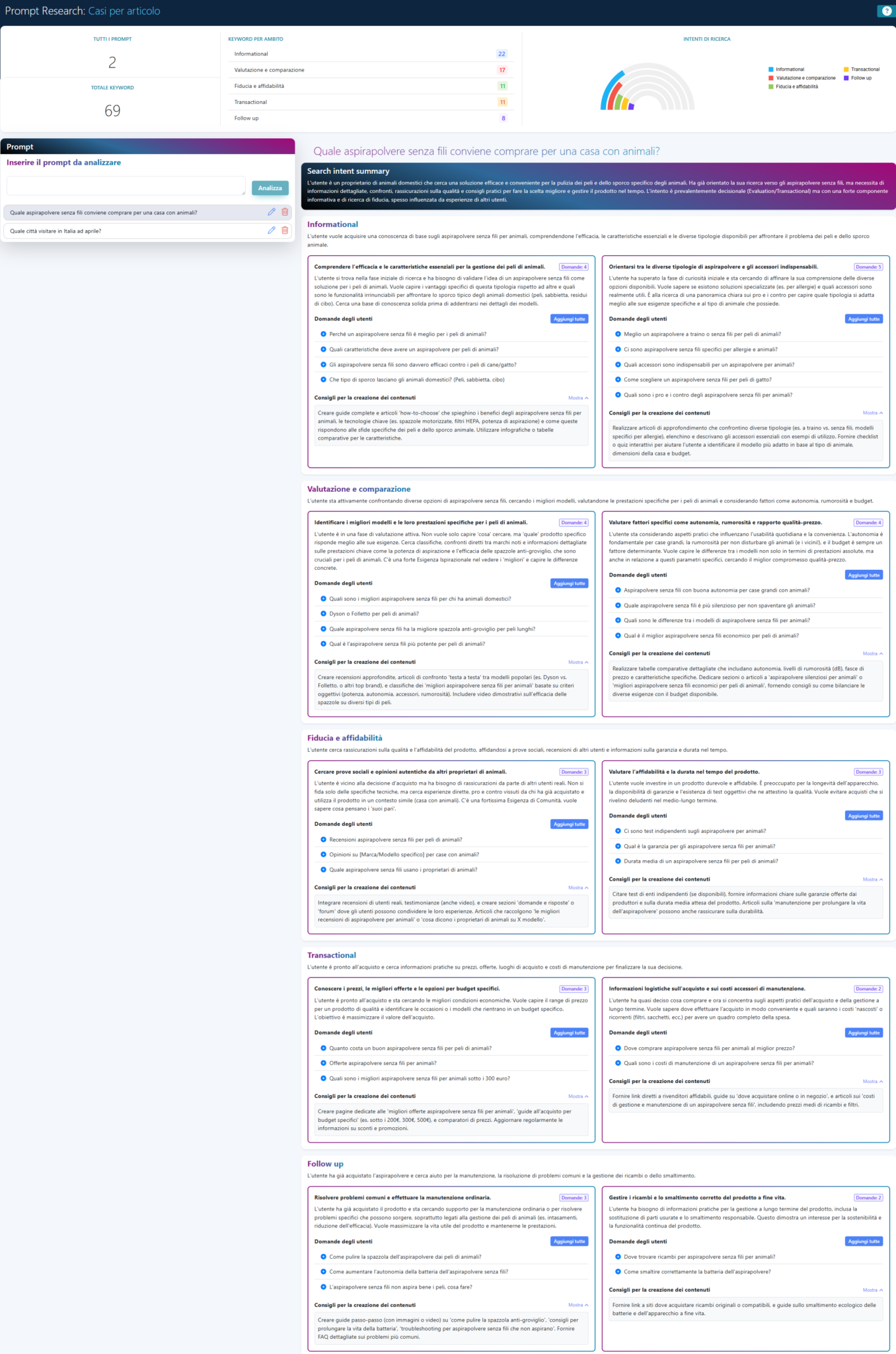
Task: Toggle Fiducia e affidabilità entry in chart legend
Action: (x=796, y=87)
